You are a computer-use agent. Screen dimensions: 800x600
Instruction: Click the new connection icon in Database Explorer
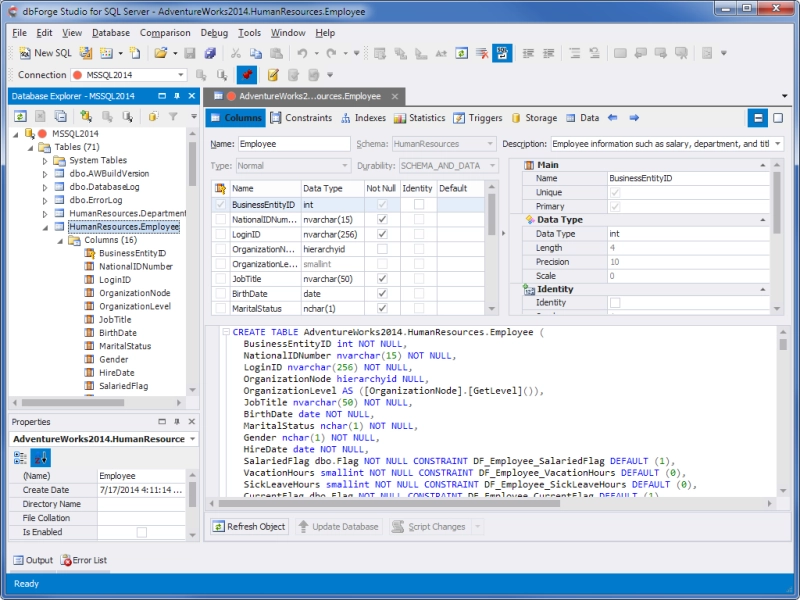coord(86,117)
